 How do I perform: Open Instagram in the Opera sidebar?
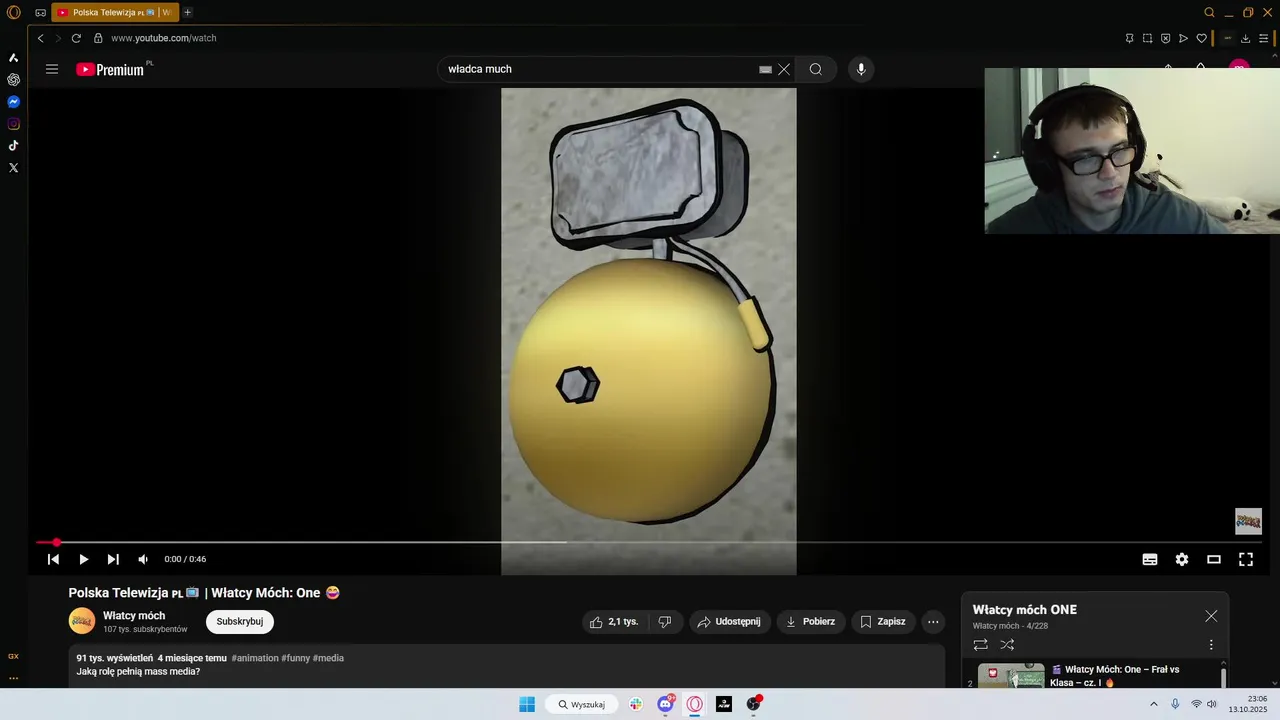[13, 124]
